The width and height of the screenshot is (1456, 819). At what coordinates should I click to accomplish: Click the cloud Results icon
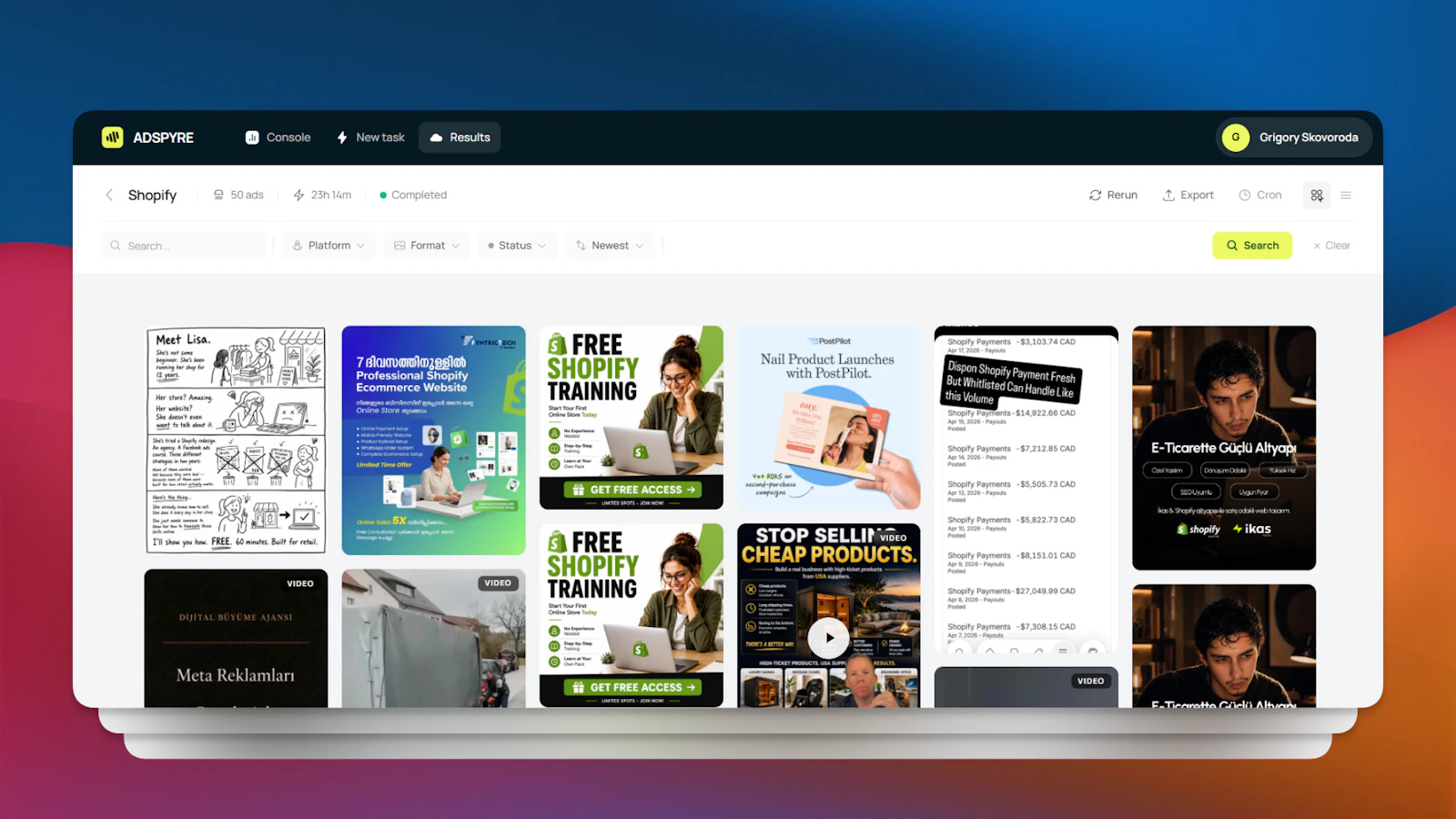436,137
